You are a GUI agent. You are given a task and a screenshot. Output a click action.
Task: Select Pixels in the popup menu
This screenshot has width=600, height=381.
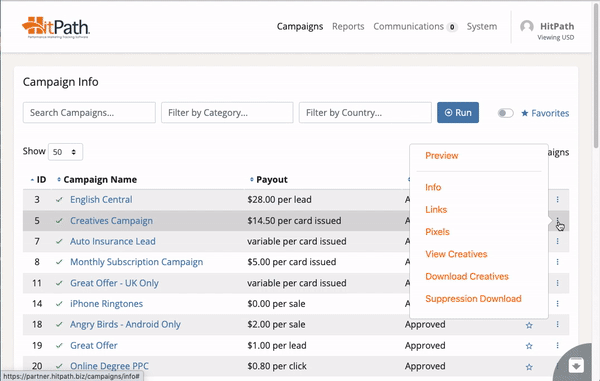(x=437, y=232)
